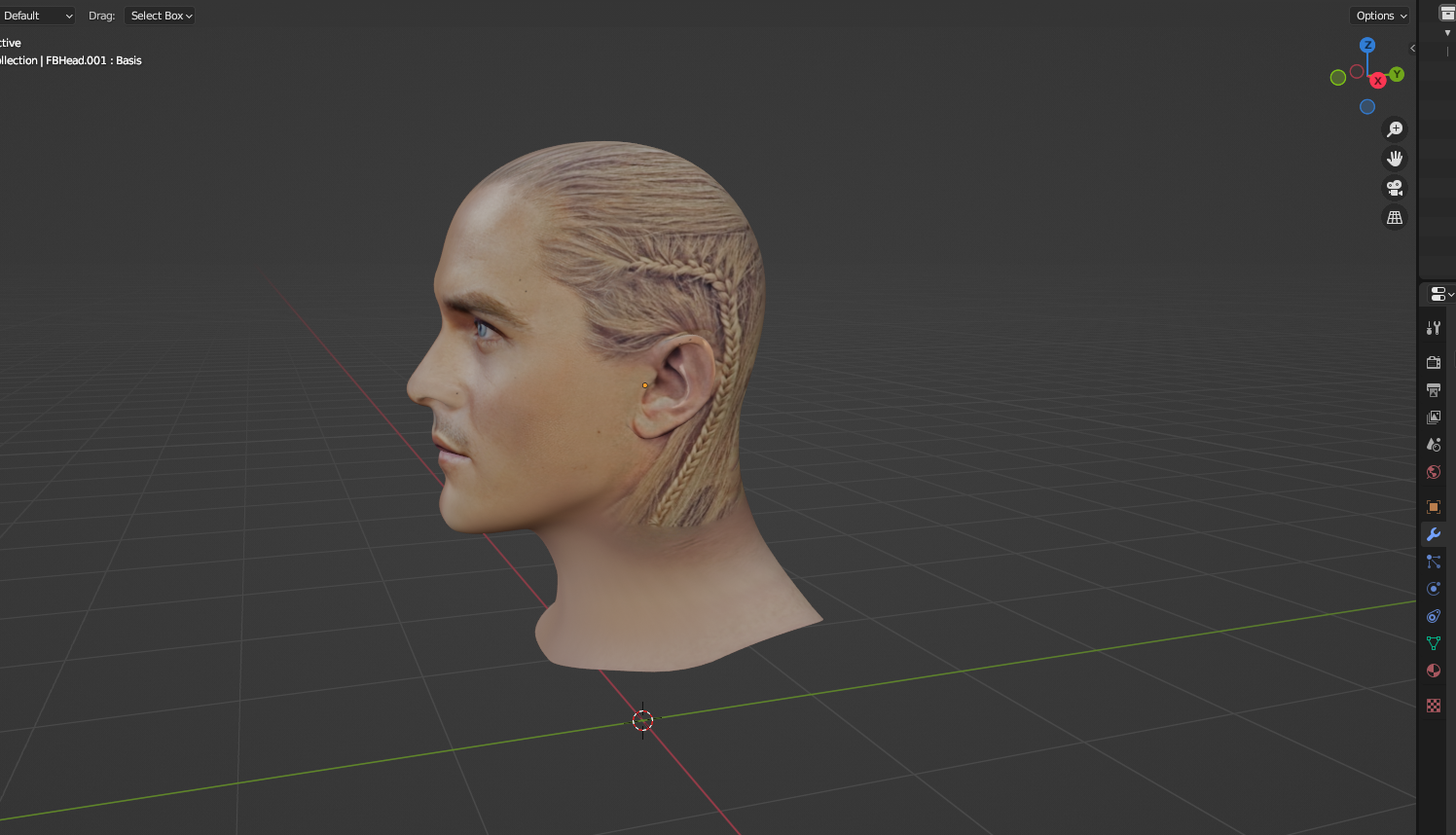Click the 'FBHead.001 : Basis' object label text

coord(93,60)
